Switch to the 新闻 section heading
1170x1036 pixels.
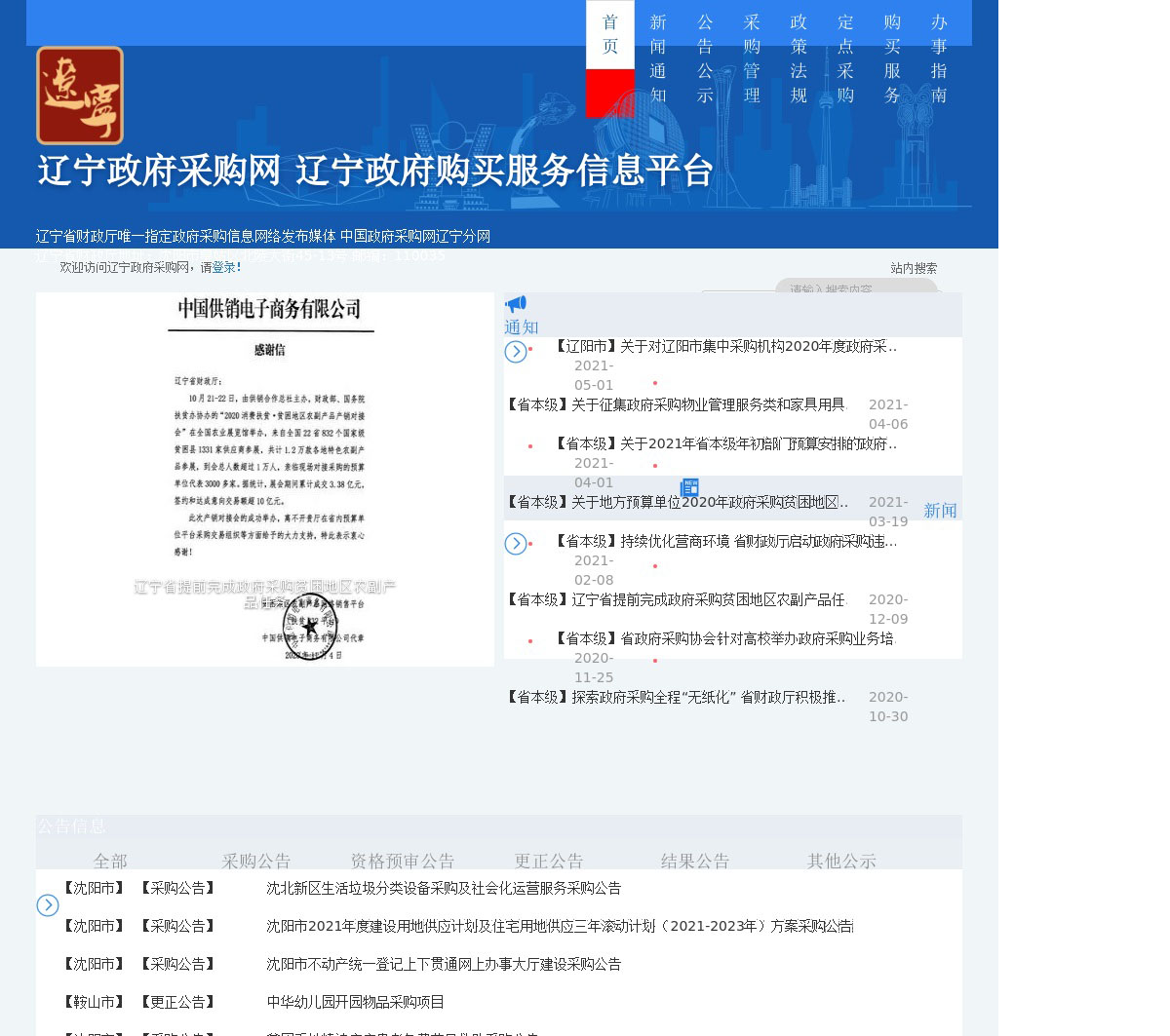[x=940, y=511]
